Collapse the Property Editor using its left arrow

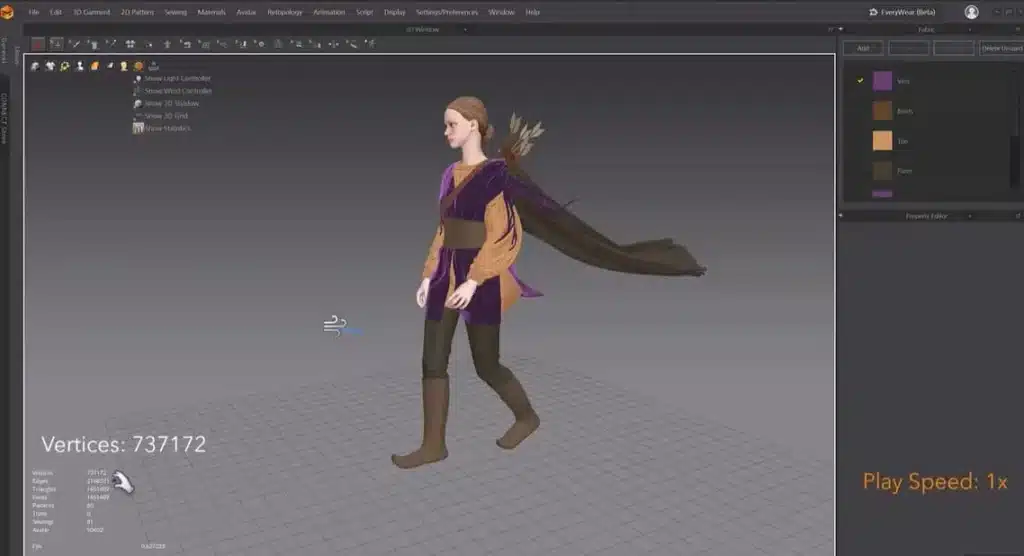[x=841, y=215]
